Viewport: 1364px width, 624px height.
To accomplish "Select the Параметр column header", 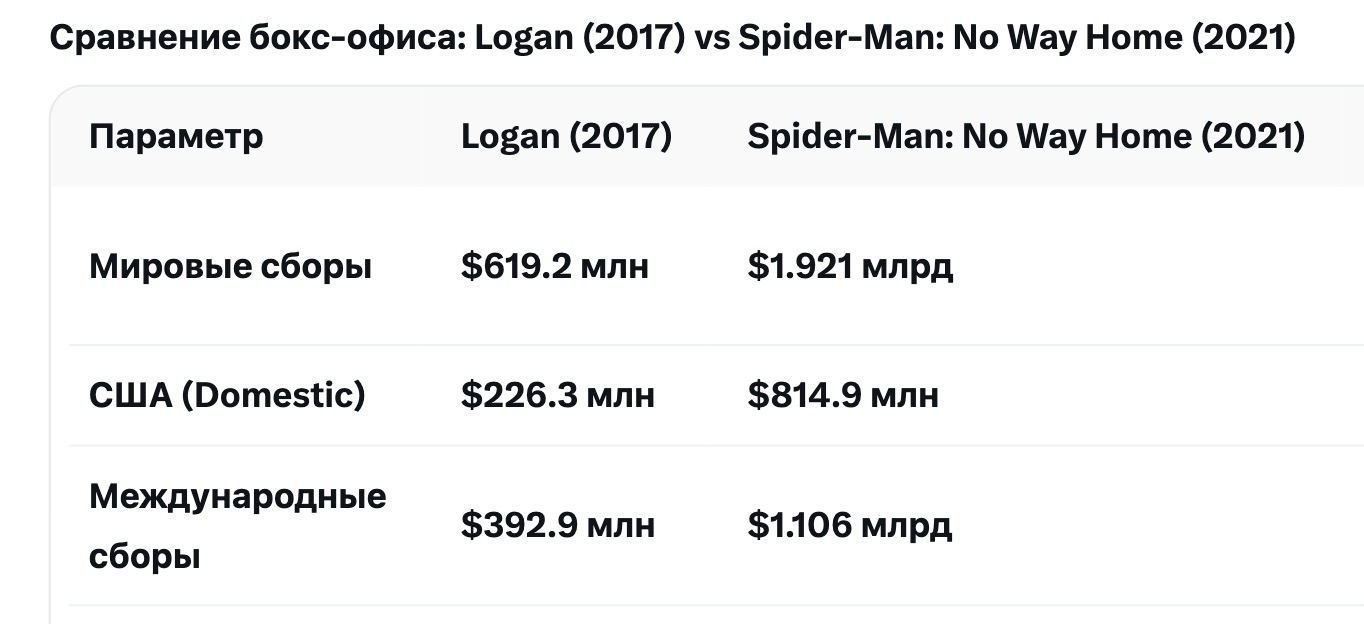I will coord(176,136).
